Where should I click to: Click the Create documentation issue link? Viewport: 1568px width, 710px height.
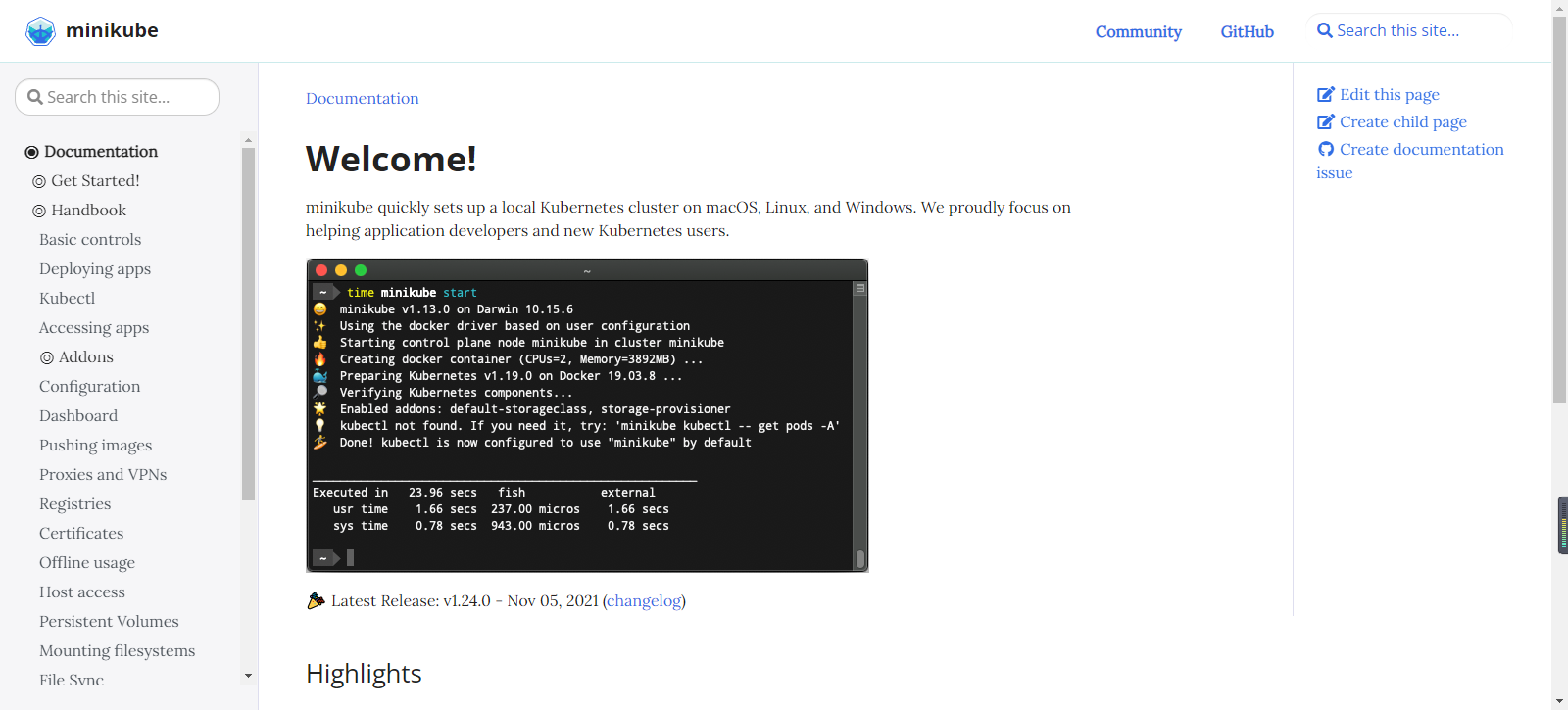(1410, 161)
